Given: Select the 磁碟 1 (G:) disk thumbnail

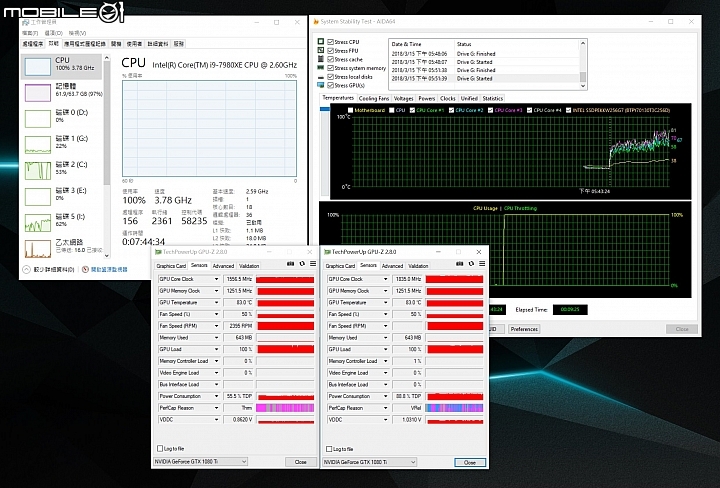Looking at the screenshot, I should point(38,145).
